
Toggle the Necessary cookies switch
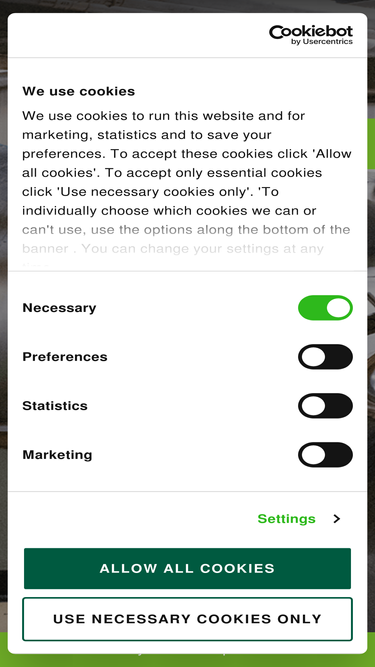[325, 308]
